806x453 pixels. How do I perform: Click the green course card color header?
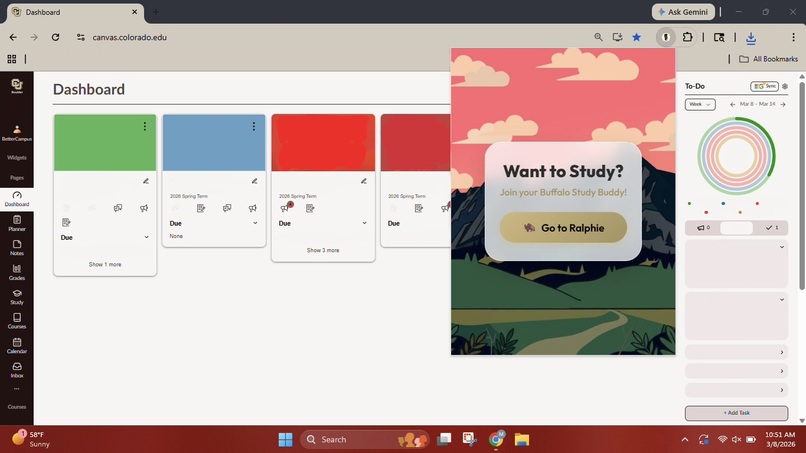pyautogui.click(x=105, y=142)
